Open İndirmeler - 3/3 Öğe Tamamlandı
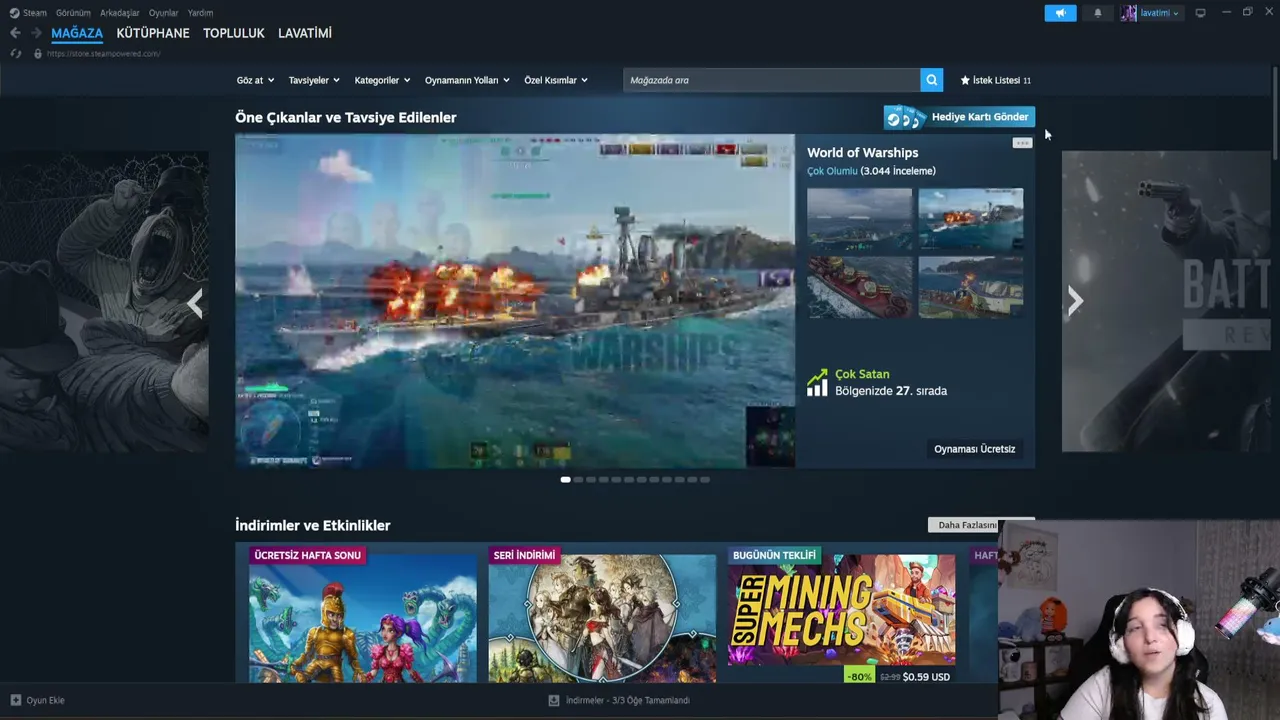The height and width of the screenshot is (720, 1280). (628, 700)
